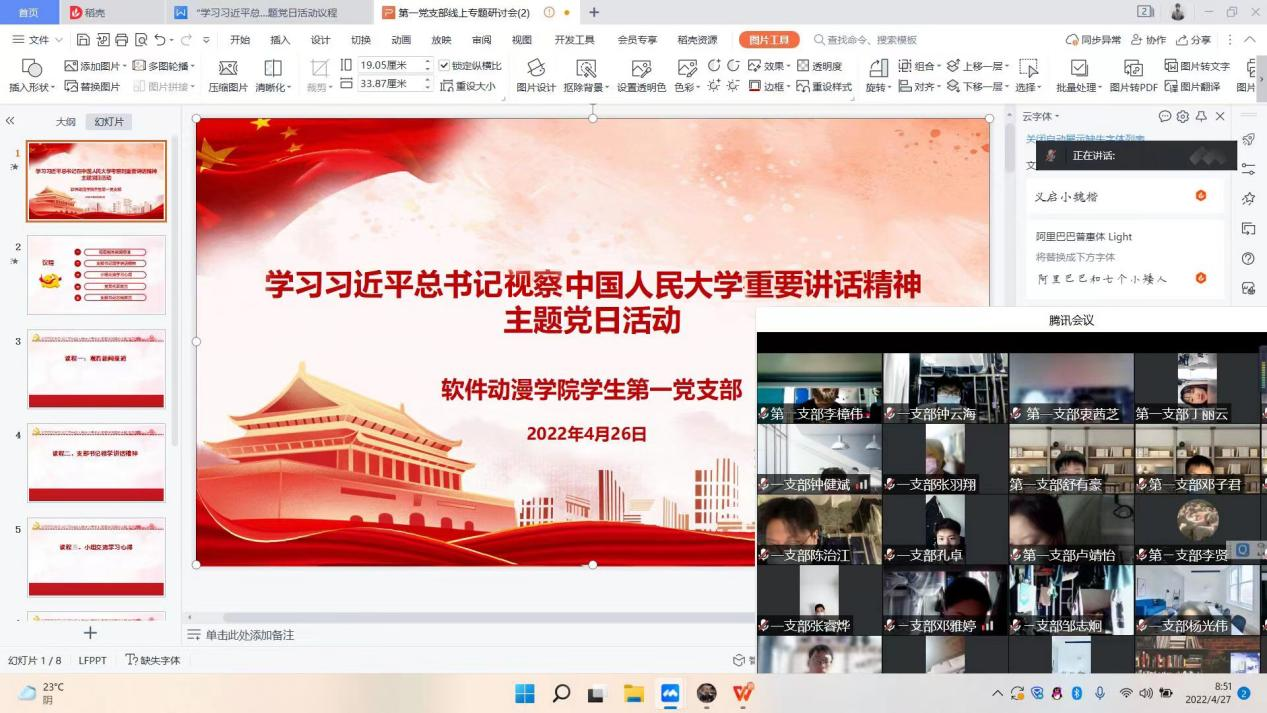Click the save icon in quick access toolbar
This screenshot has width=1267, height=713.
pyautogui.click(x=84, y=40)
